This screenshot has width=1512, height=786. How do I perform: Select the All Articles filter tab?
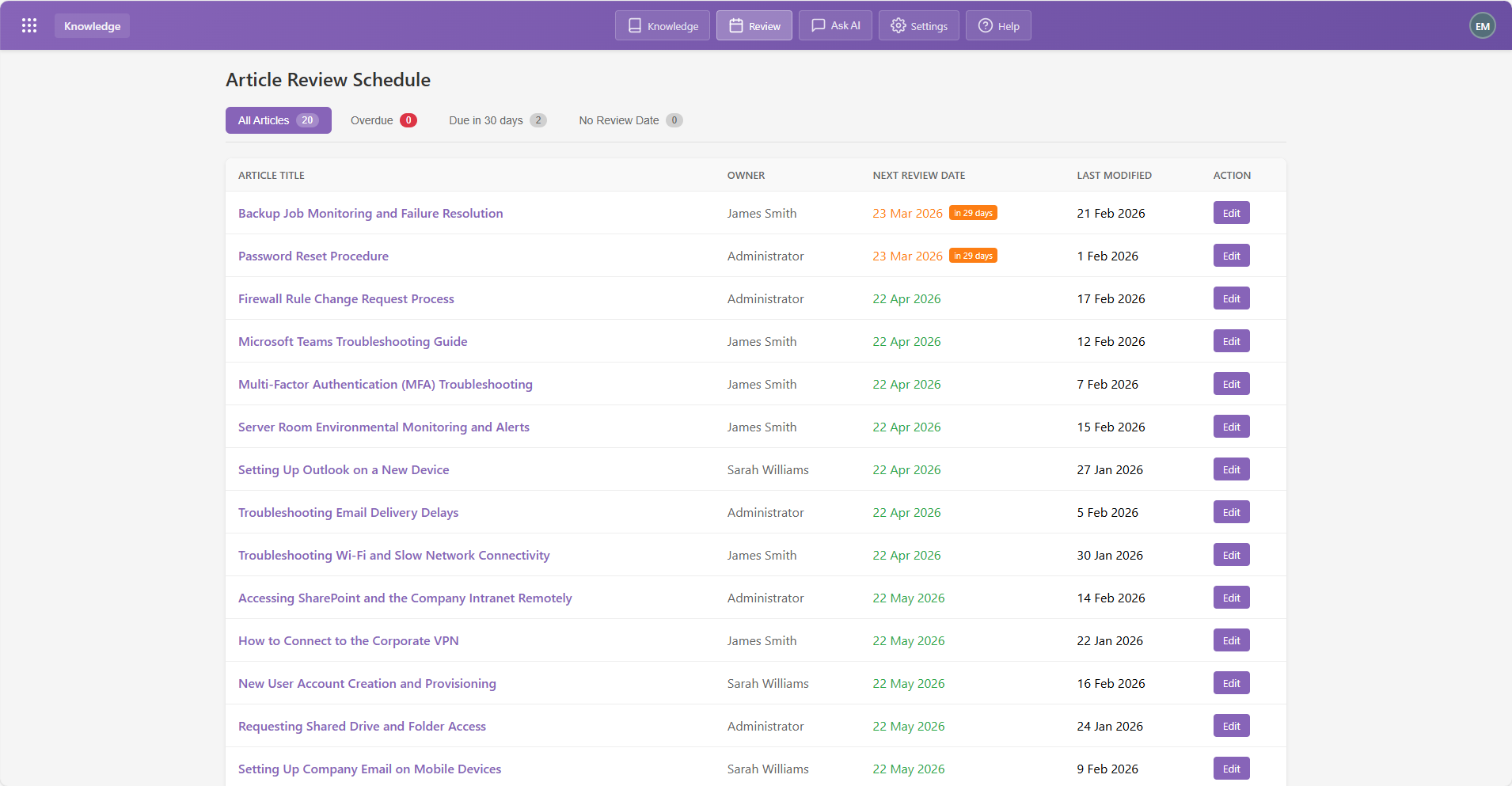[279, 120]
